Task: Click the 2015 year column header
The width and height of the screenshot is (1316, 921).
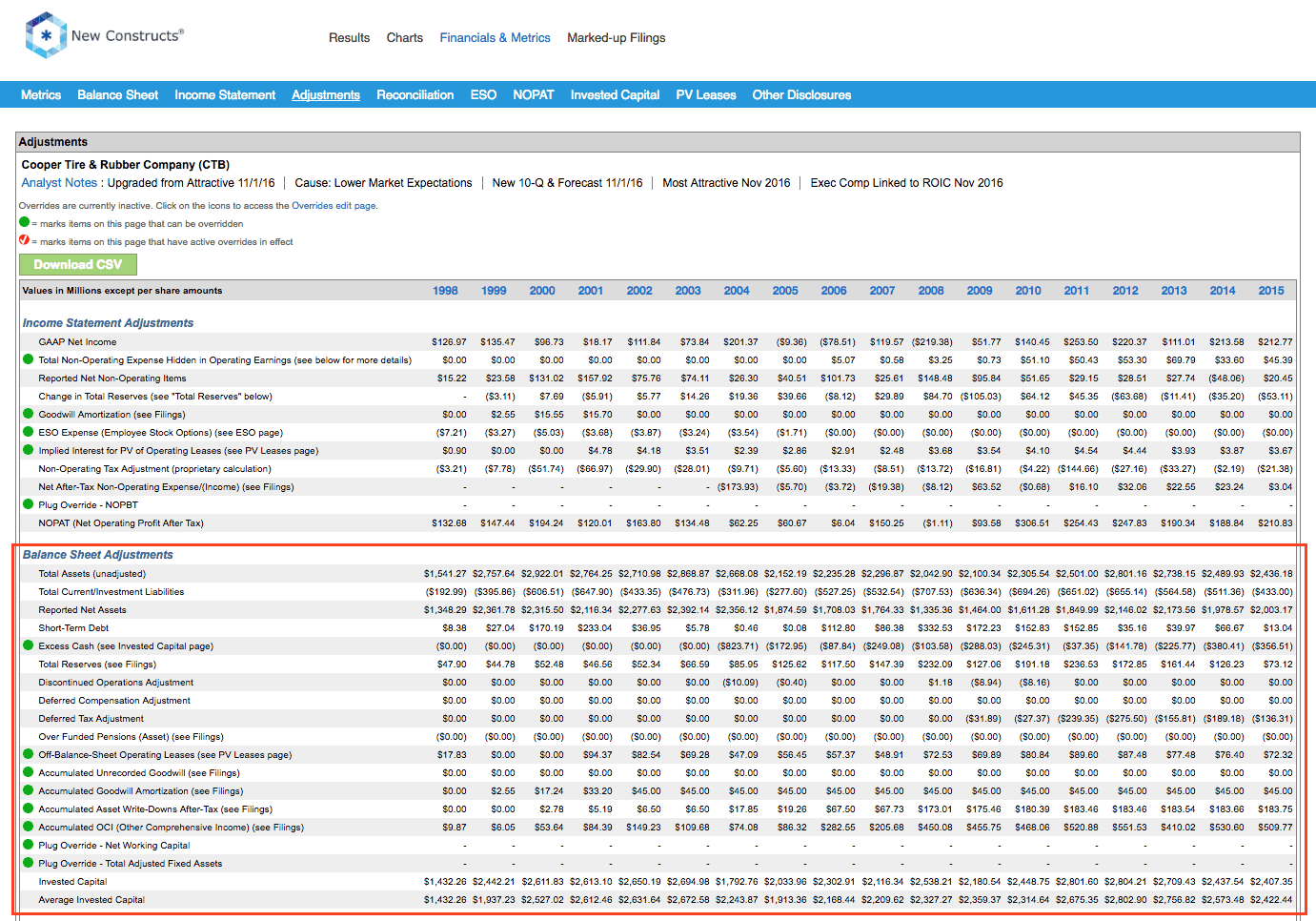Action: tap(1271, 291)
